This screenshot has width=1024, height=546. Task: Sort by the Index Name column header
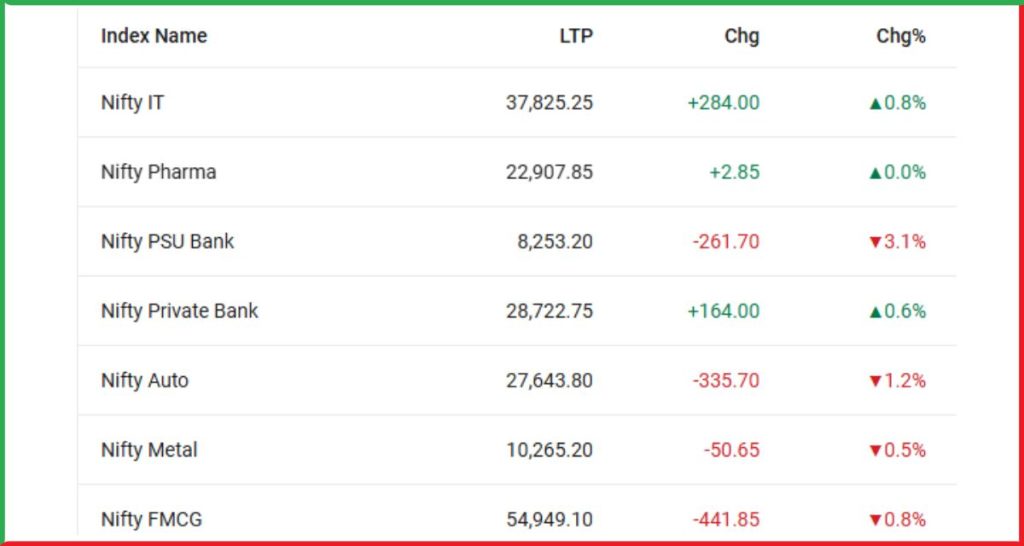click(154, 36)
